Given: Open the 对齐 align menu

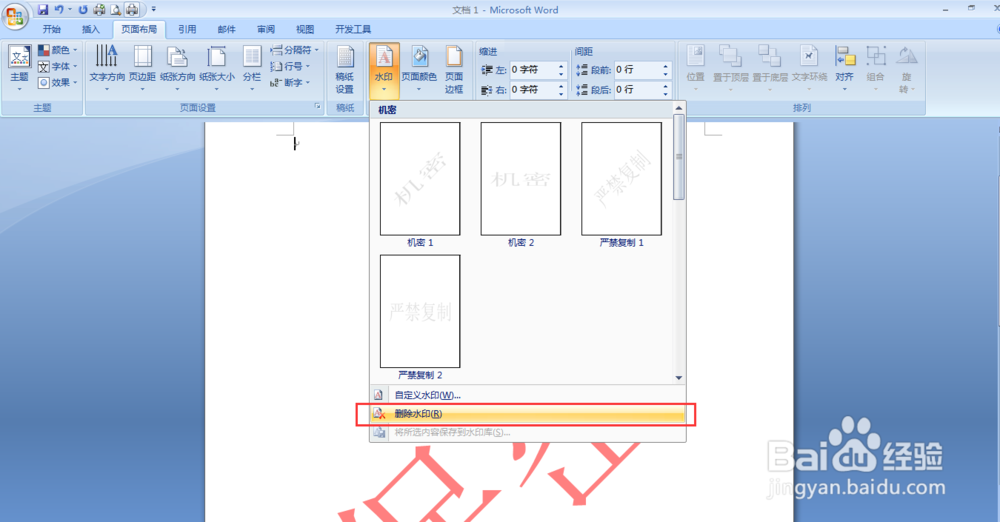Looking at the screenshot, I should pos(844,68).
